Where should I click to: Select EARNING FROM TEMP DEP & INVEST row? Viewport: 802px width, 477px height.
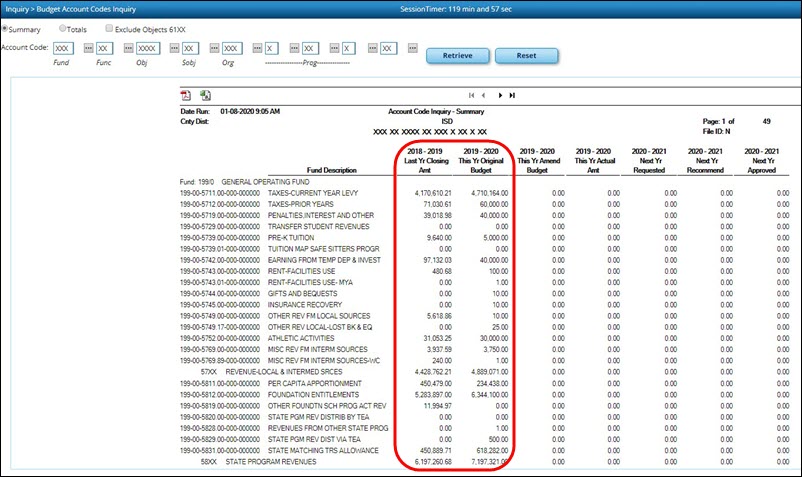click(324, 261)
